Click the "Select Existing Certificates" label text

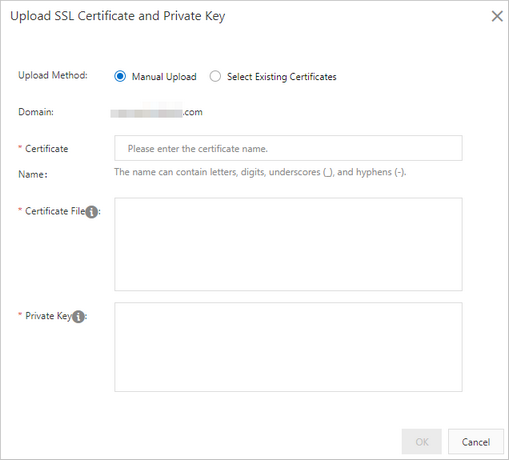pos(282,77)
